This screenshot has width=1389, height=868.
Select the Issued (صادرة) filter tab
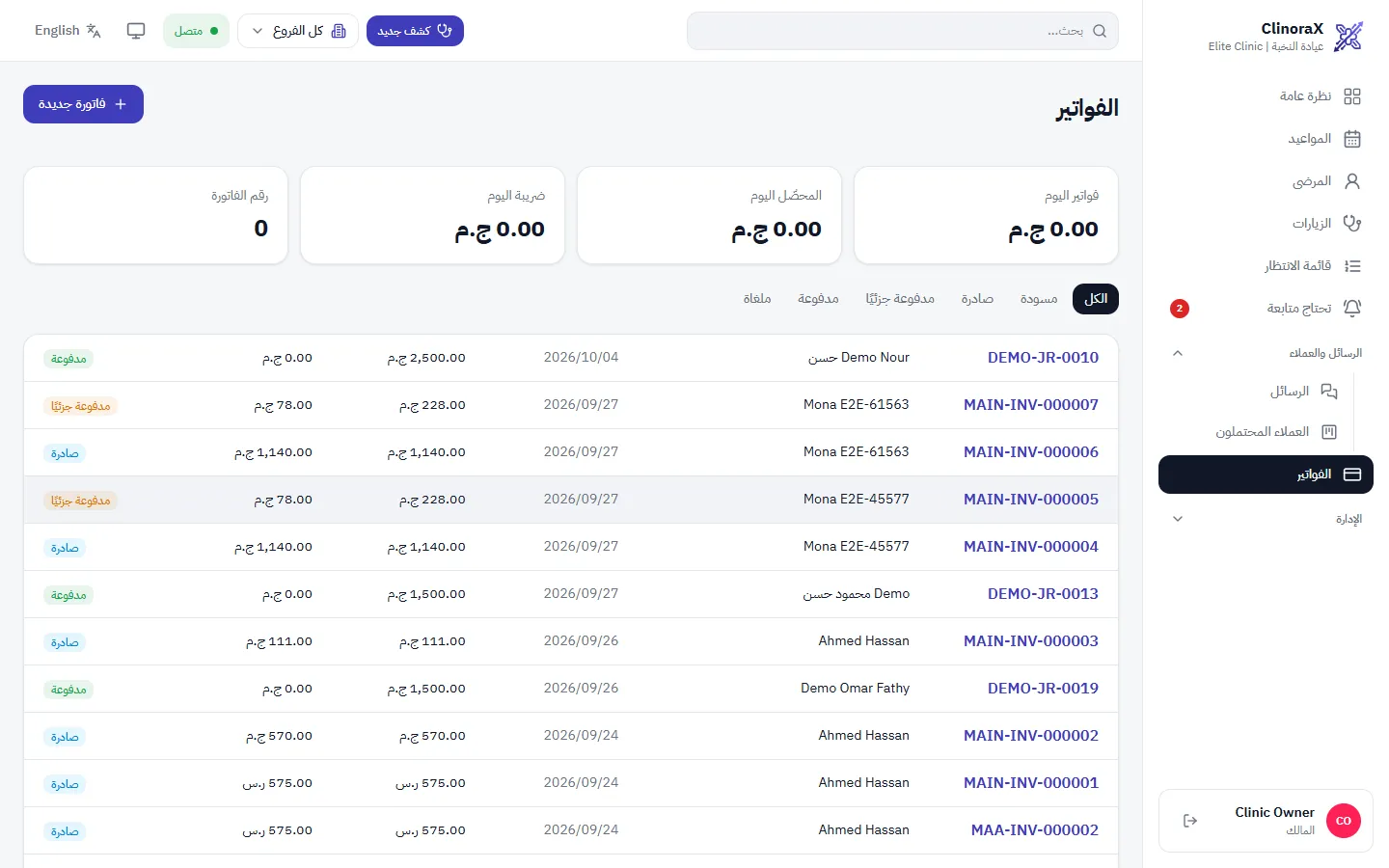point(977,299)
